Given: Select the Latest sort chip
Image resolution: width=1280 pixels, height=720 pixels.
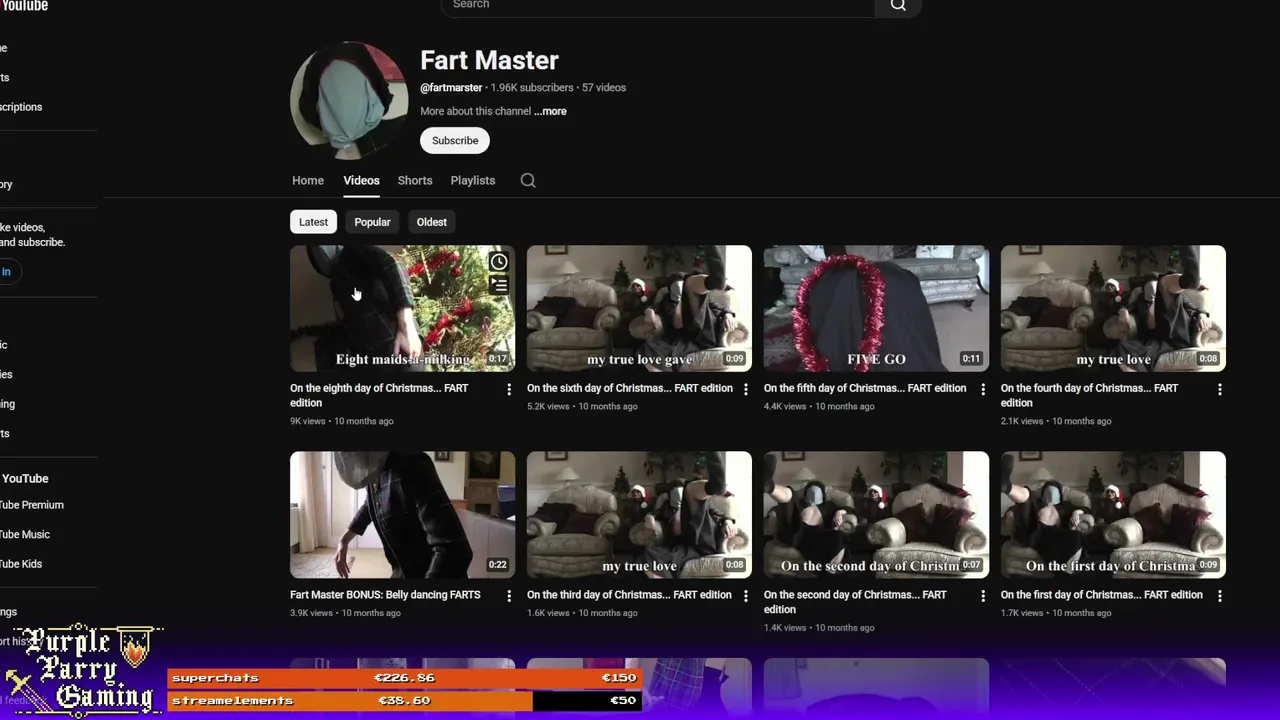Looking at the screenshot, I should [x=313, y=222].
